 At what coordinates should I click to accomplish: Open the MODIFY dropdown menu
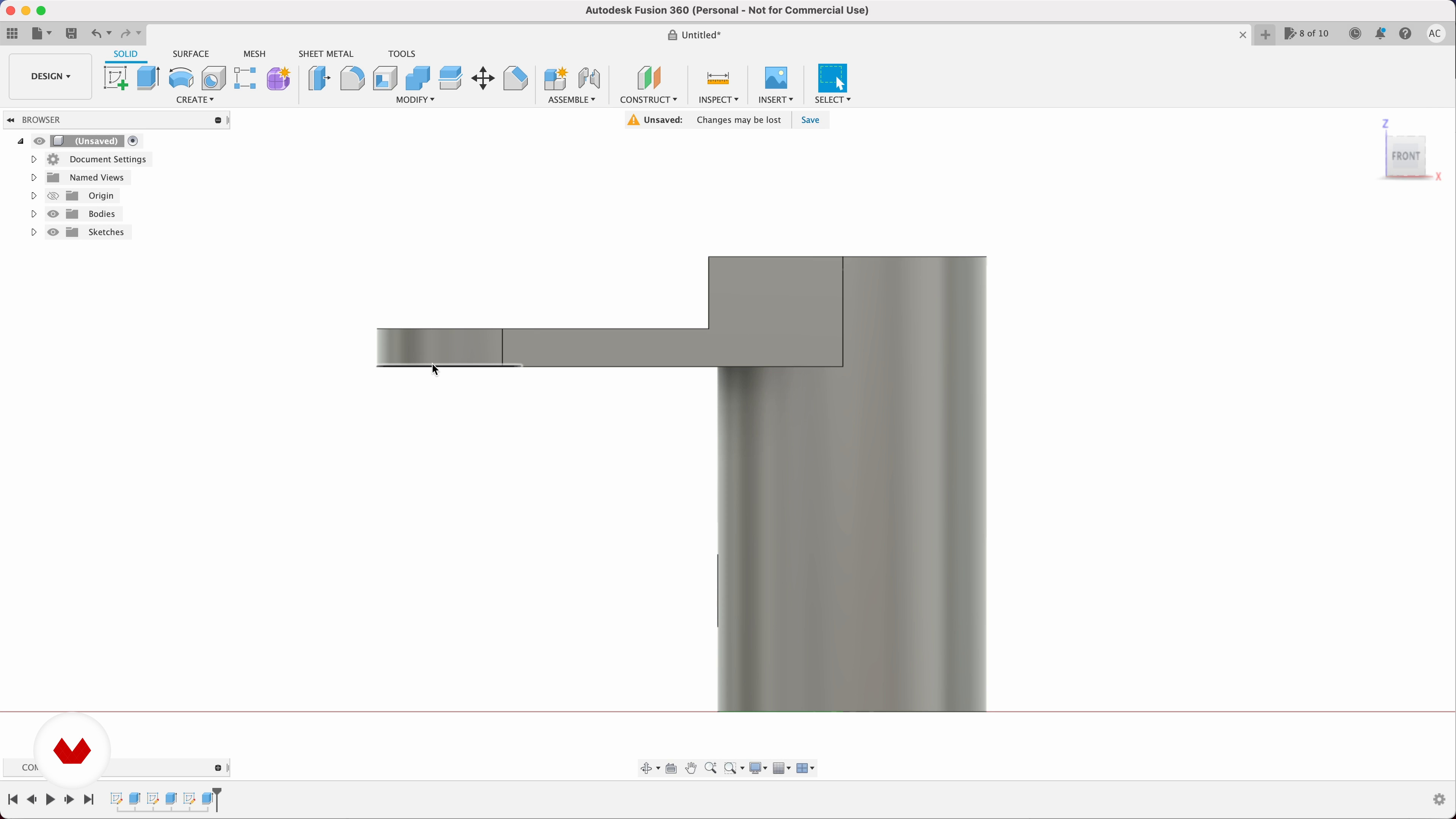coord(415,100)
